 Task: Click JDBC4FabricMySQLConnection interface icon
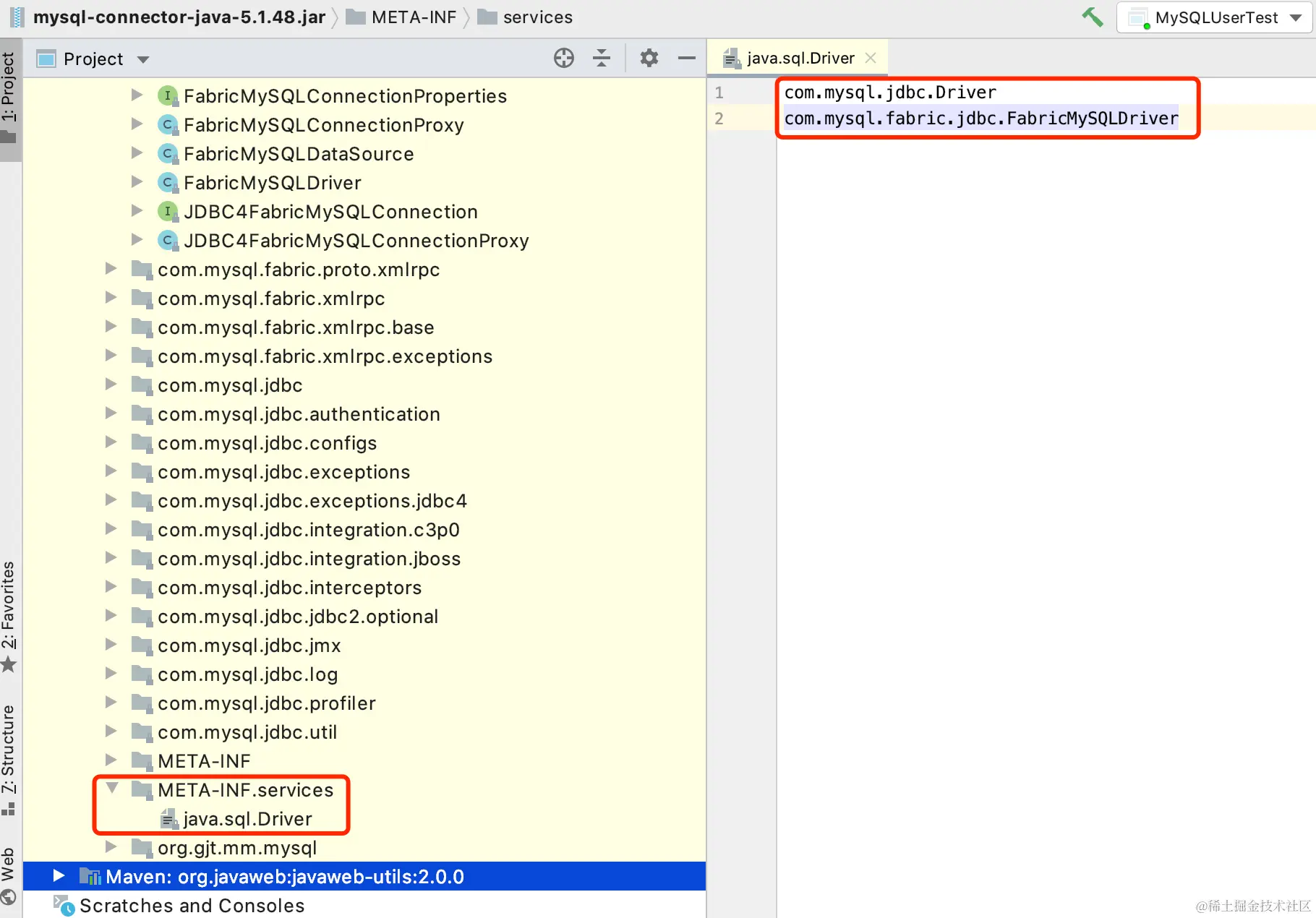point(168,212)
